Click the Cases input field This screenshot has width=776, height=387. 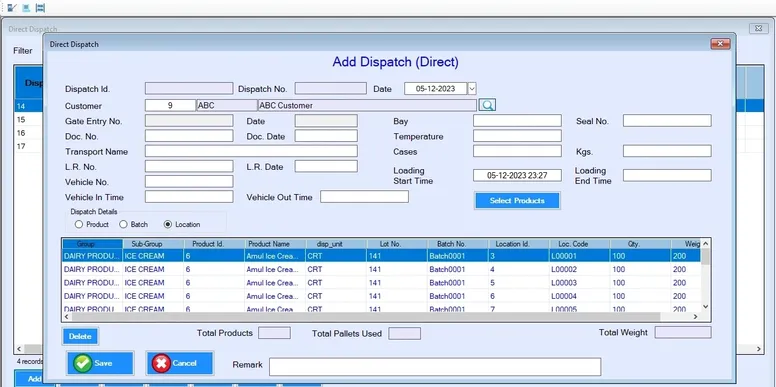(517, 151)
